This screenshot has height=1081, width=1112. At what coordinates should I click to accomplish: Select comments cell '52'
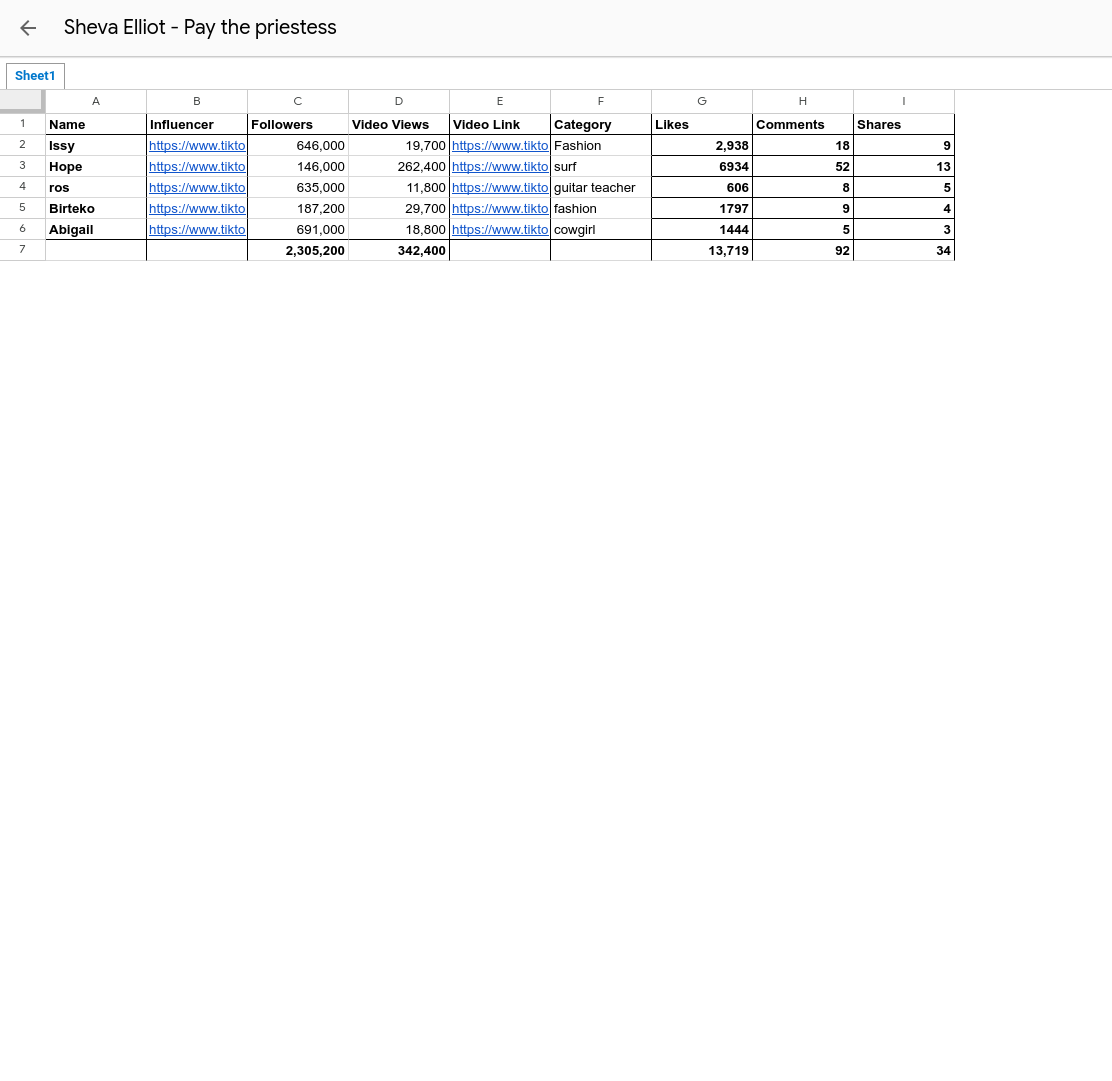tap(803, 167)
